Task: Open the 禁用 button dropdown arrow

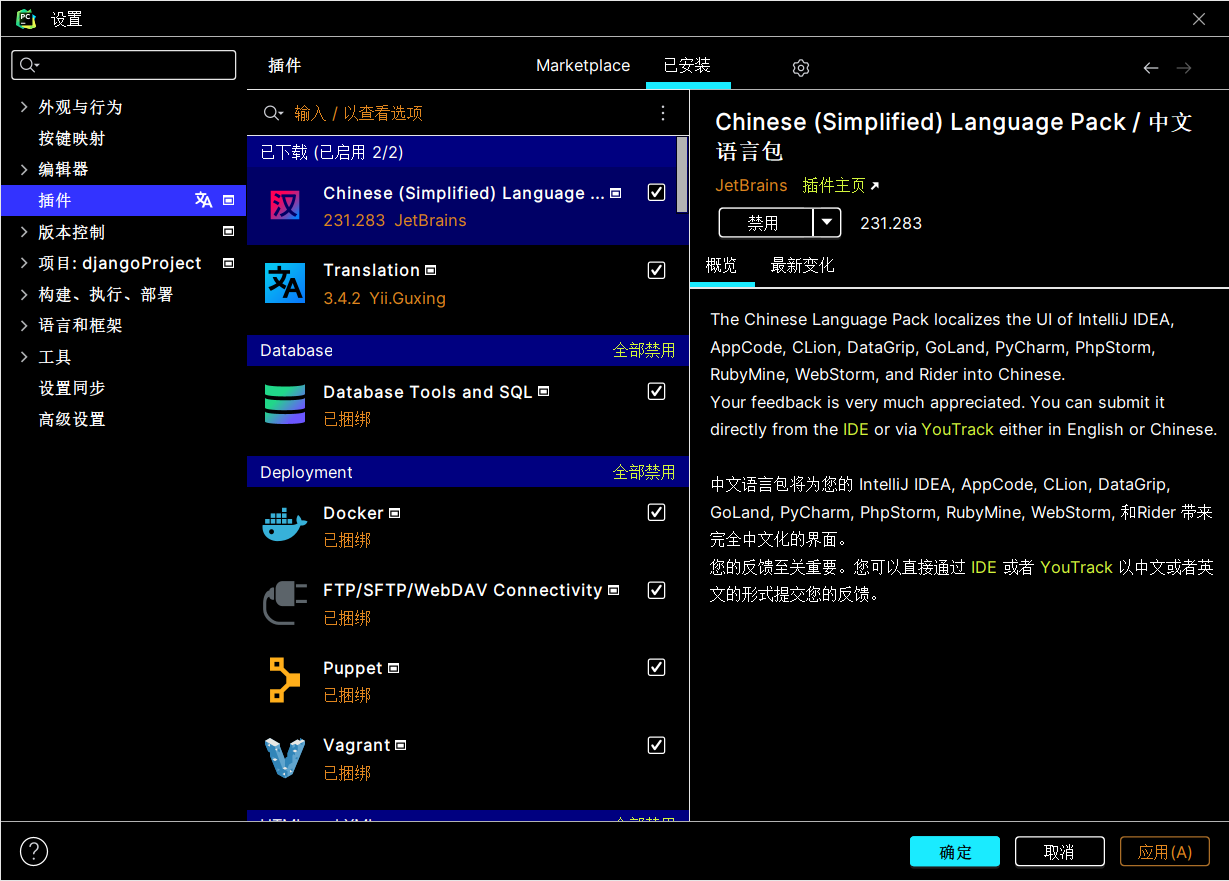Action: (x=827, y=222)
